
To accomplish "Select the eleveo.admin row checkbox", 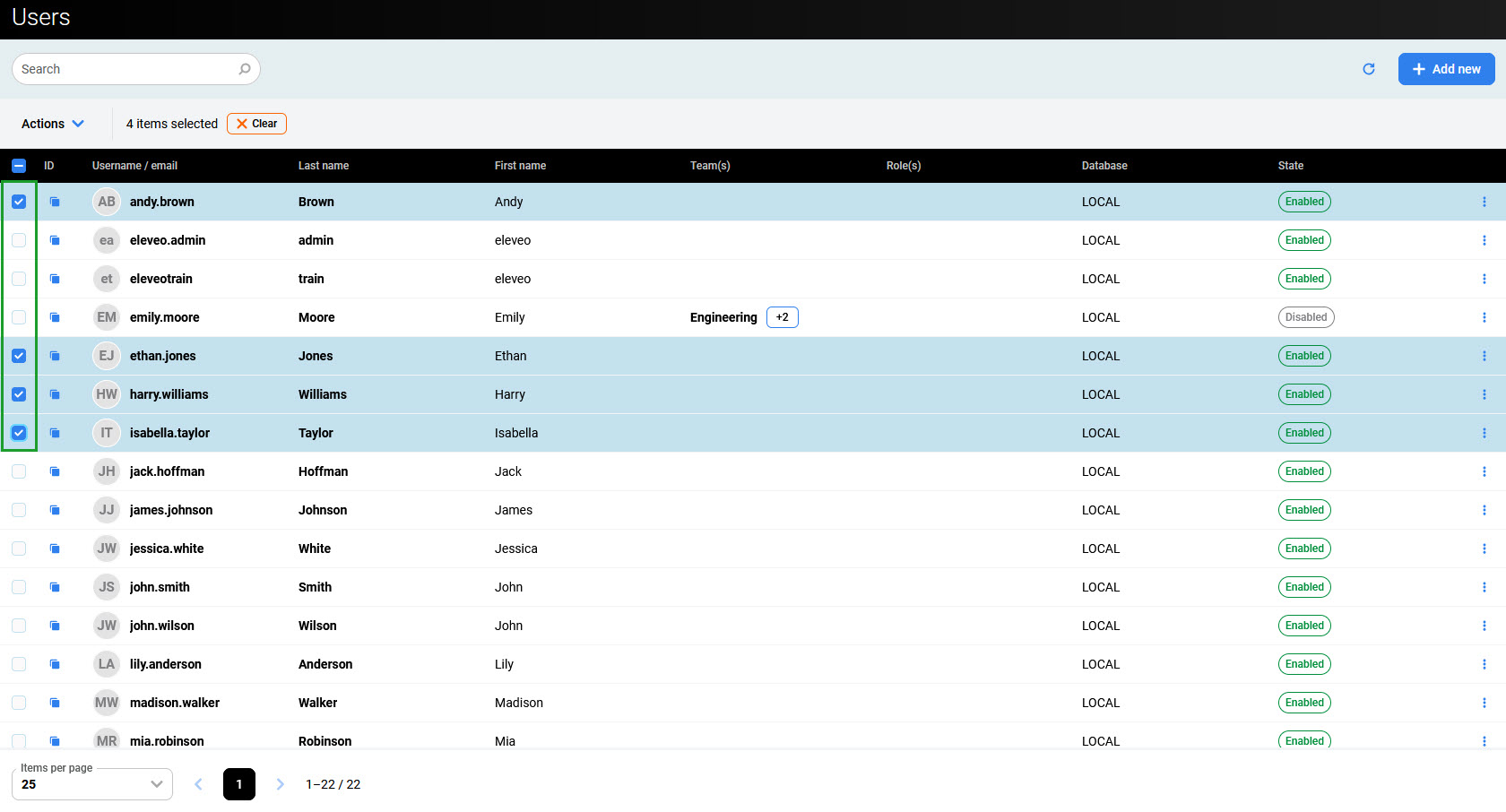I will pyautogui.click(x=19, y=240).
